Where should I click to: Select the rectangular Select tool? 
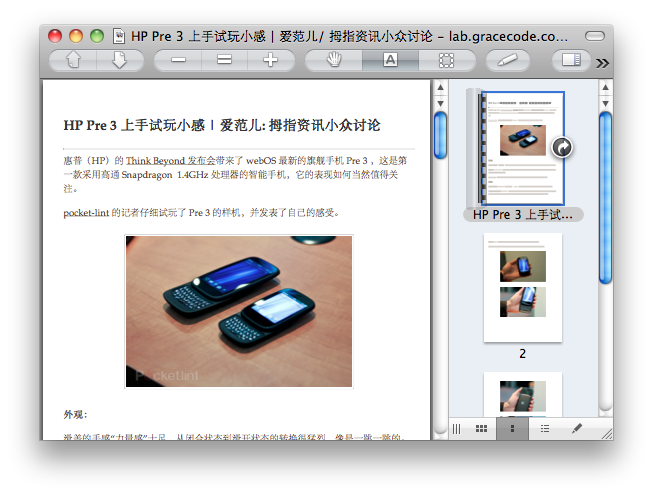click(x=446, y=60)
